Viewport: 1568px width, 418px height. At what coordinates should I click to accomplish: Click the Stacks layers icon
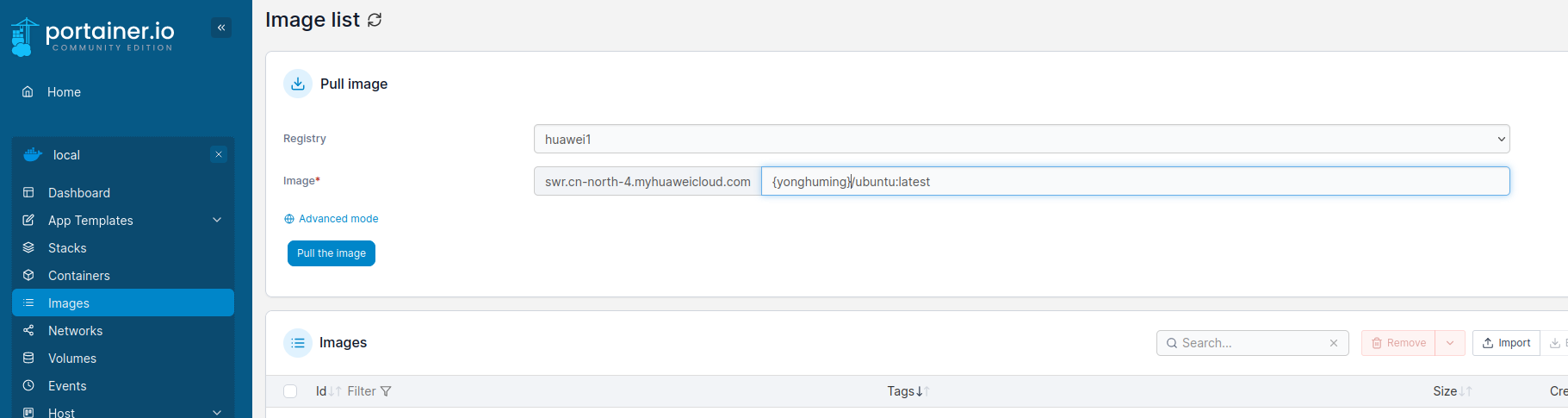click(28, 247)
